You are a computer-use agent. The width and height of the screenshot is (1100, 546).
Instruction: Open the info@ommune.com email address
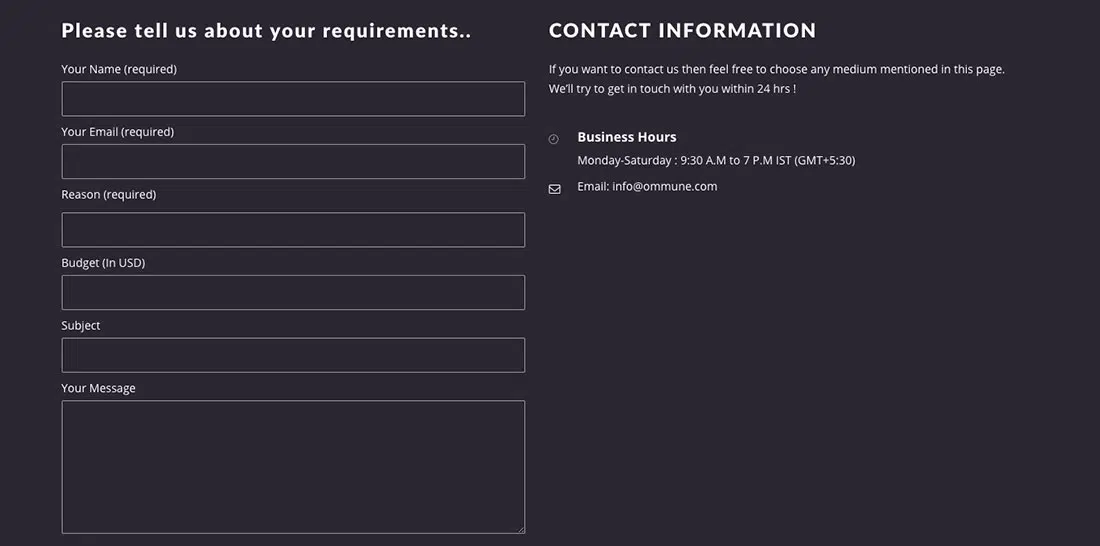[664, 186]
